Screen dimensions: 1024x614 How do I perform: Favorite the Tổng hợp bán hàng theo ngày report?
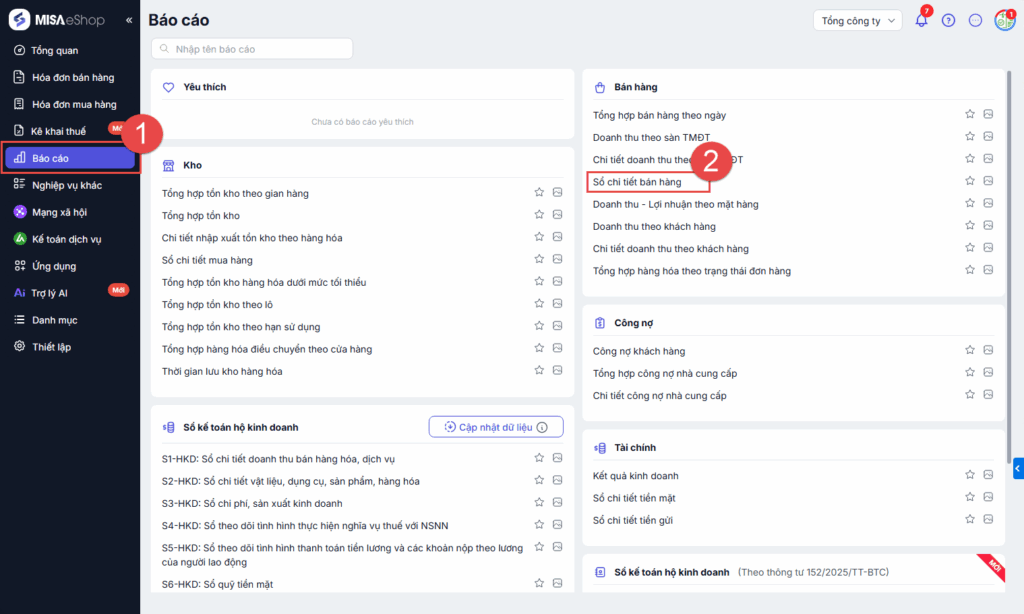coord(969,114)
